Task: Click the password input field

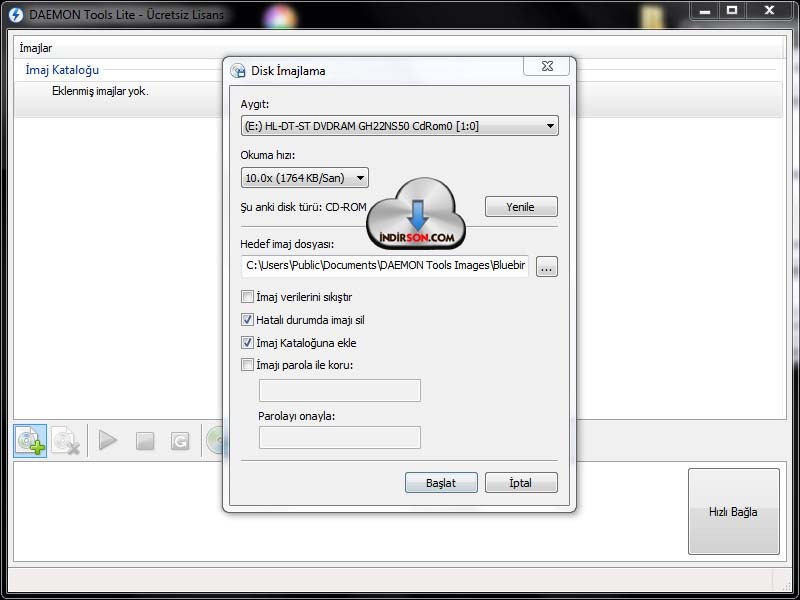Action: point(340,390)
